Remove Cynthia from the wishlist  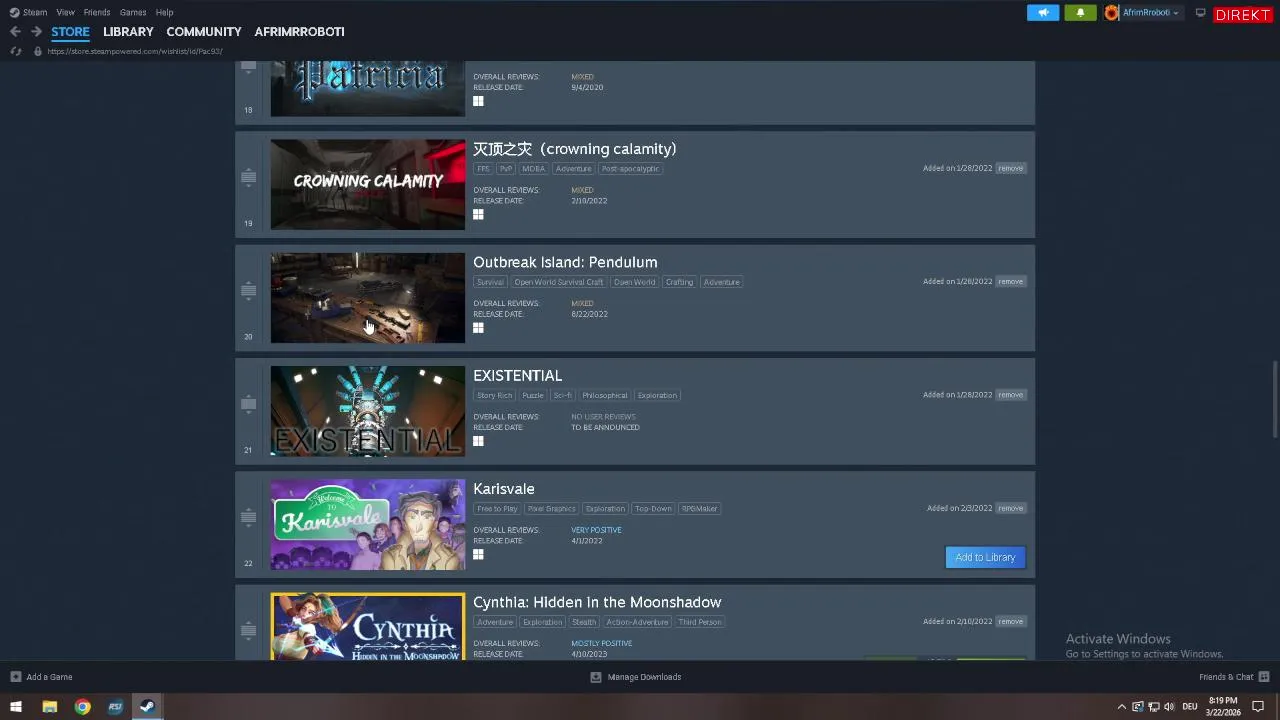click(x=1010, y=621)
